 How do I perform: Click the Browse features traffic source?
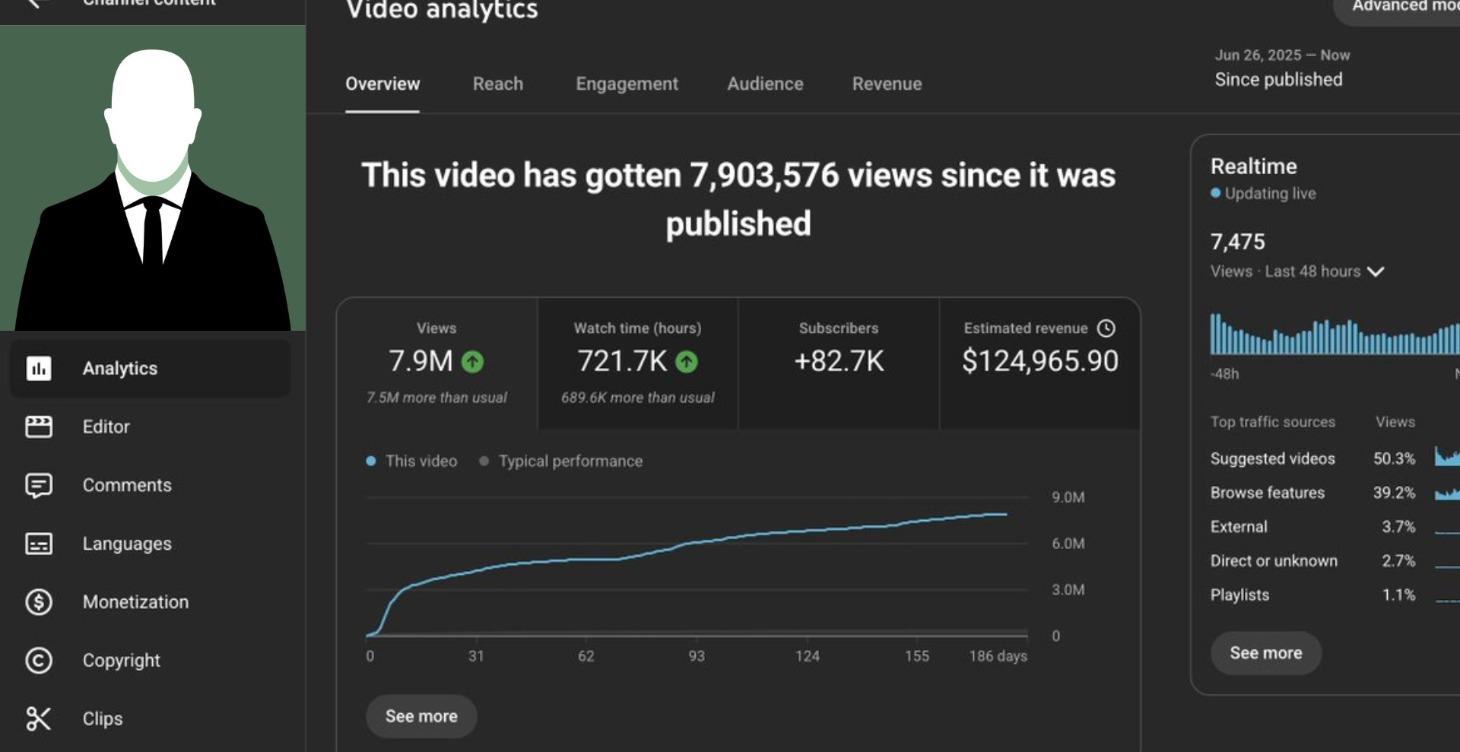1268,493
